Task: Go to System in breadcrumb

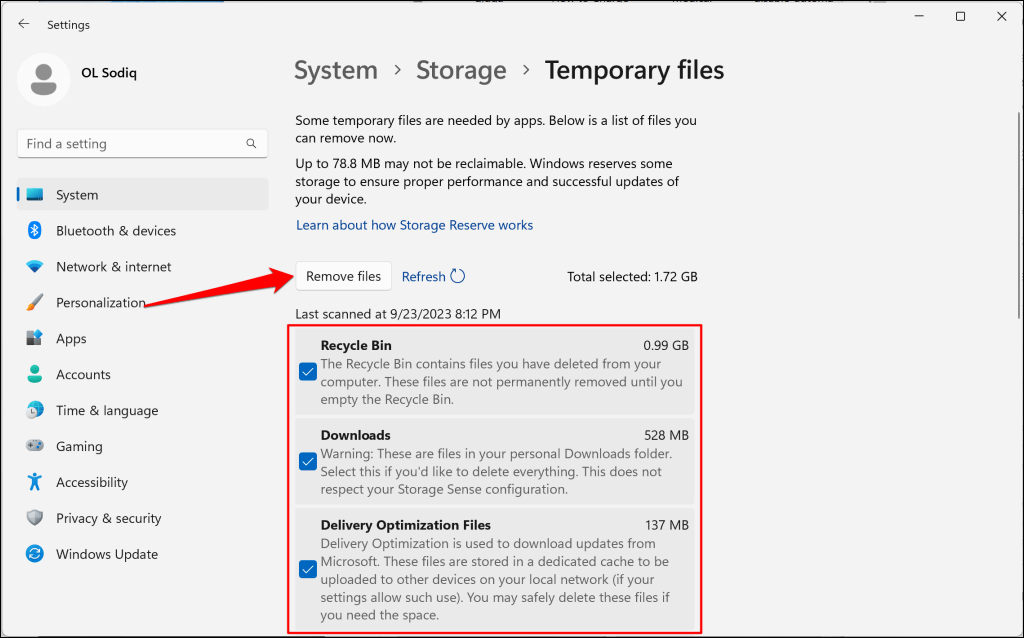Action: (336, 71)
